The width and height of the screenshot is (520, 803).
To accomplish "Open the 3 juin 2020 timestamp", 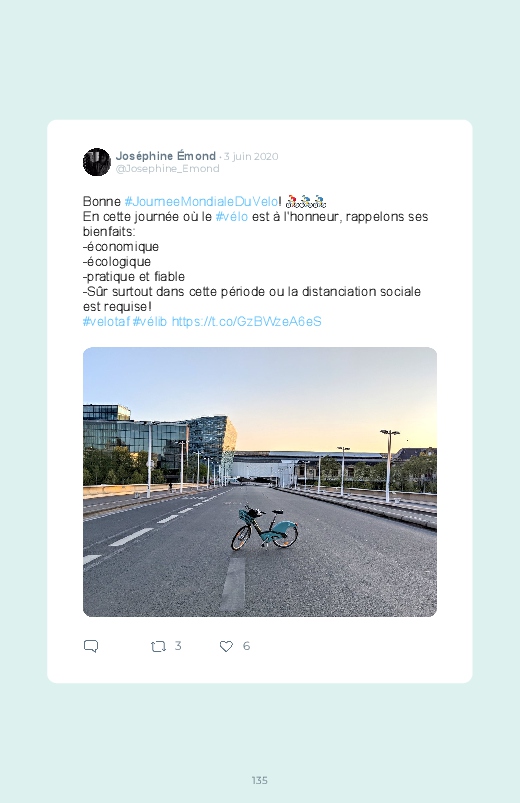I will tap(251, 156).
